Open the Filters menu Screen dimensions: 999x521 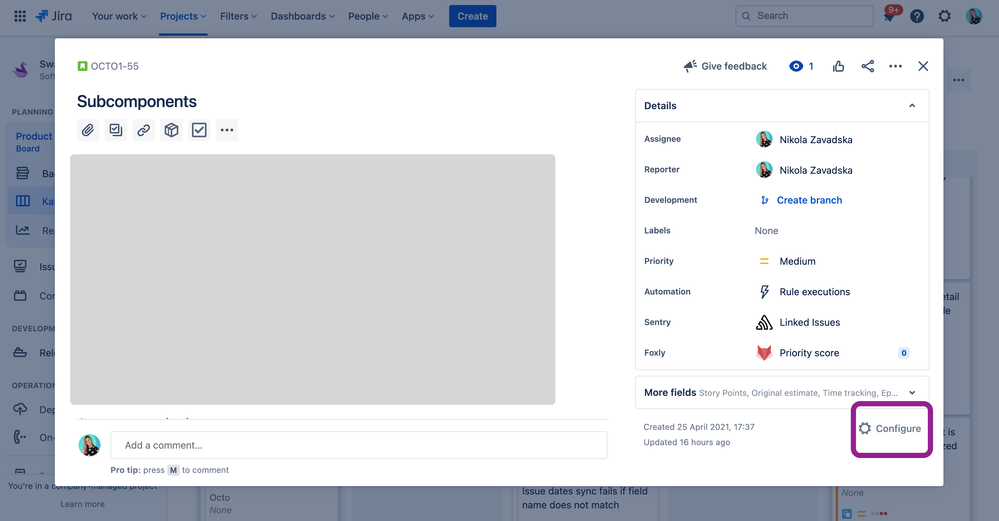click(x=238, y=16)
